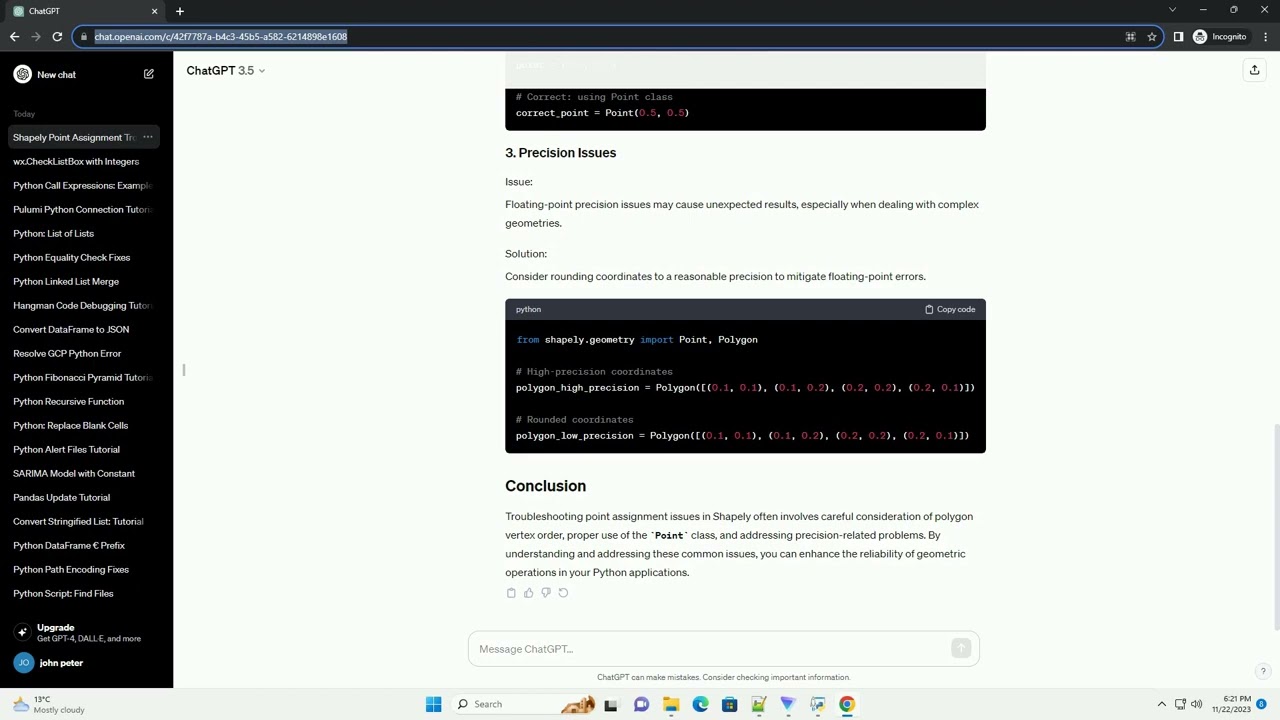Open Resolve GCP Python Error chat
Image resolution: width=1280 pixels, height=720 pixels.
(x=86, y=353)
